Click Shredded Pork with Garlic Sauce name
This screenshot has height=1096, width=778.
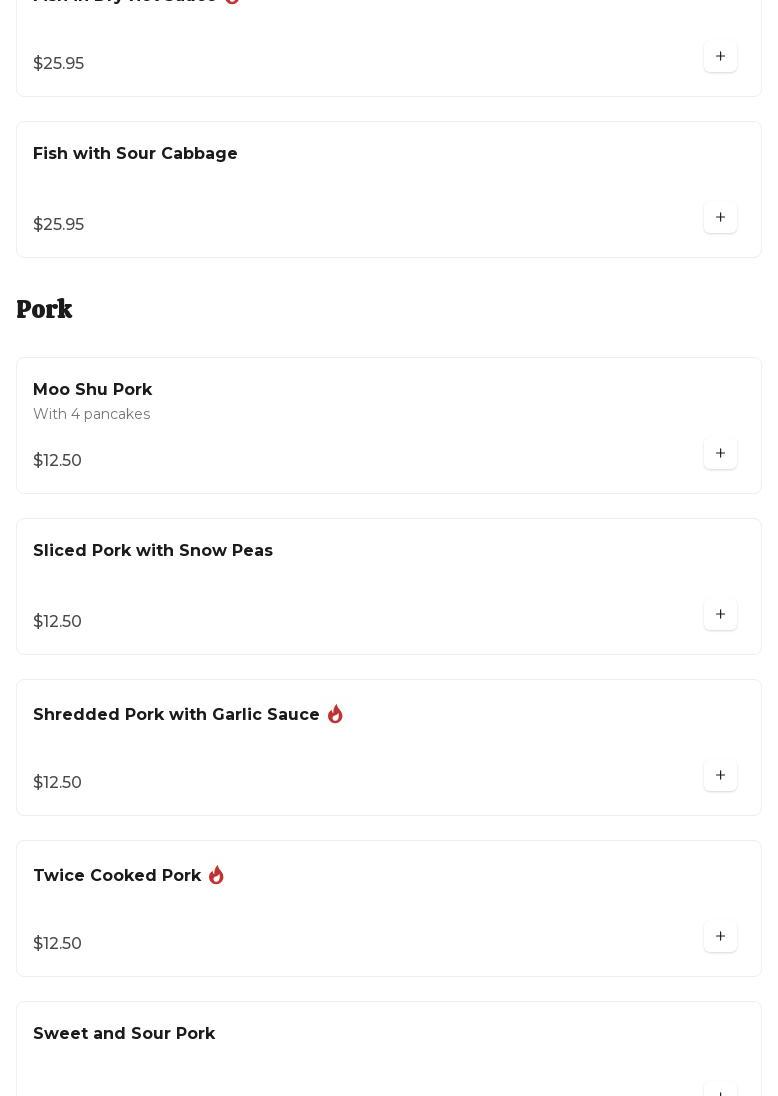coord(176,715)
